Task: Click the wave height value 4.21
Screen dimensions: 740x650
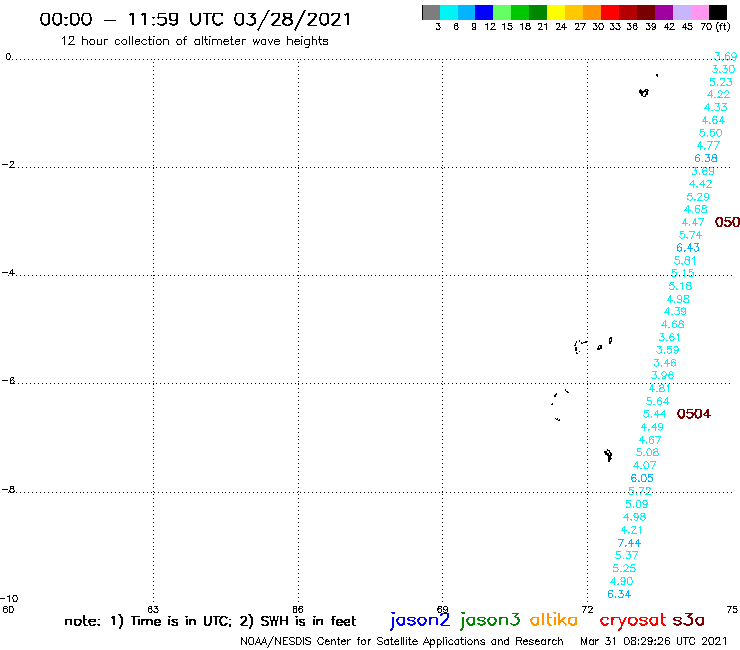Action: [631, 530]
